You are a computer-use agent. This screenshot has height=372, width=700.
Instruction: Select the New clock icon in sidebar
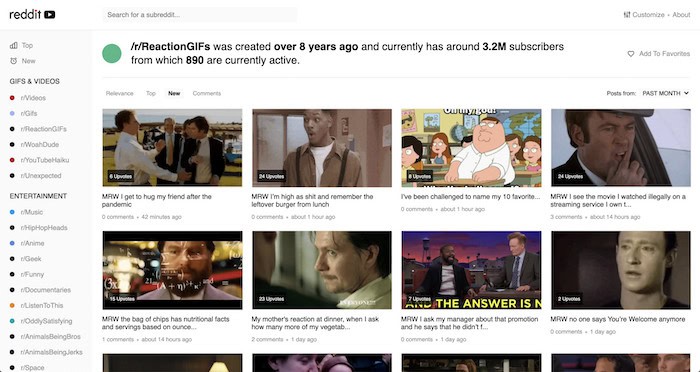pos(13,61)
